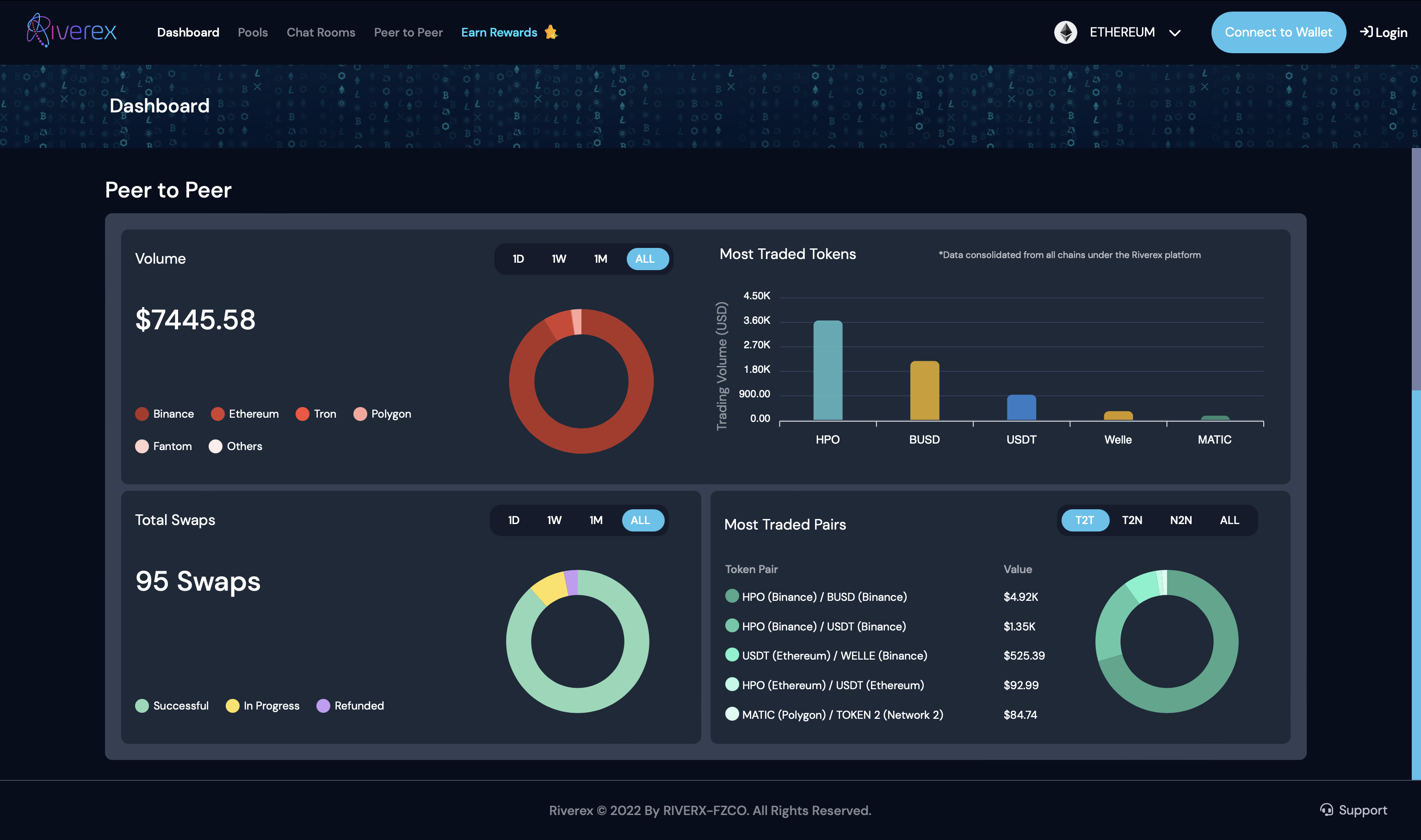Toggle Fantom legend swatch

click(142, 446)
